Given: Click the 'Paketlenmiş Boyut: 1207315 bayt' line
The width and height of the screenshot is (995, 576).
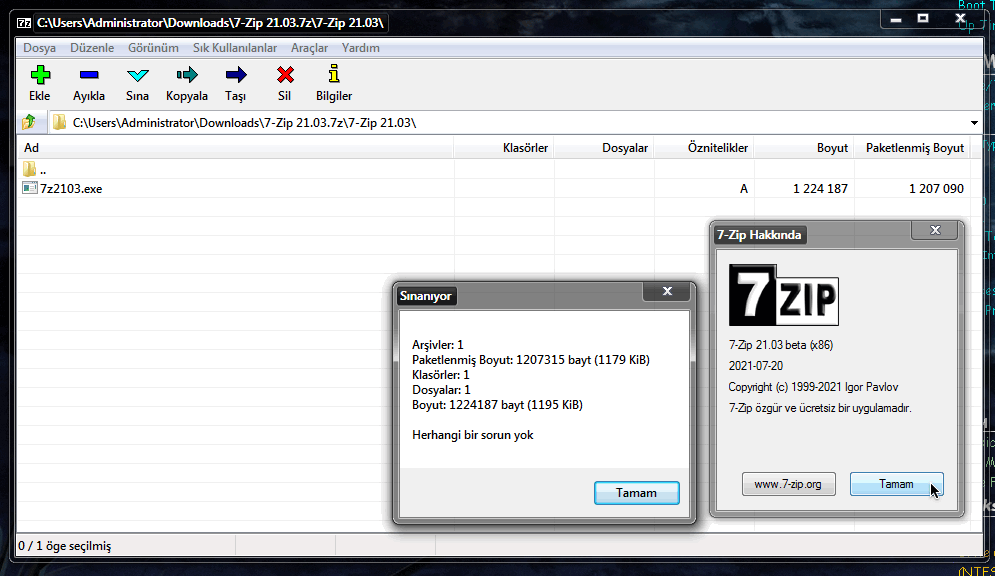Looking at the screenshot, I should coord(530,360).
